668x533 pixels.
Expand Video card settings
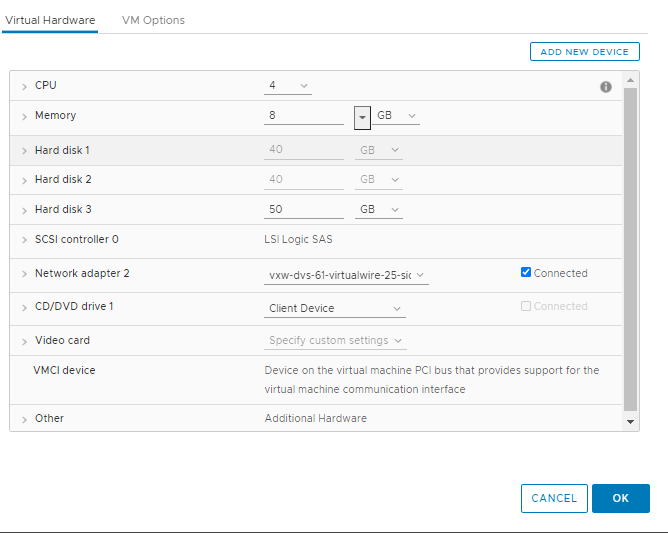click(x=24, y=341)
